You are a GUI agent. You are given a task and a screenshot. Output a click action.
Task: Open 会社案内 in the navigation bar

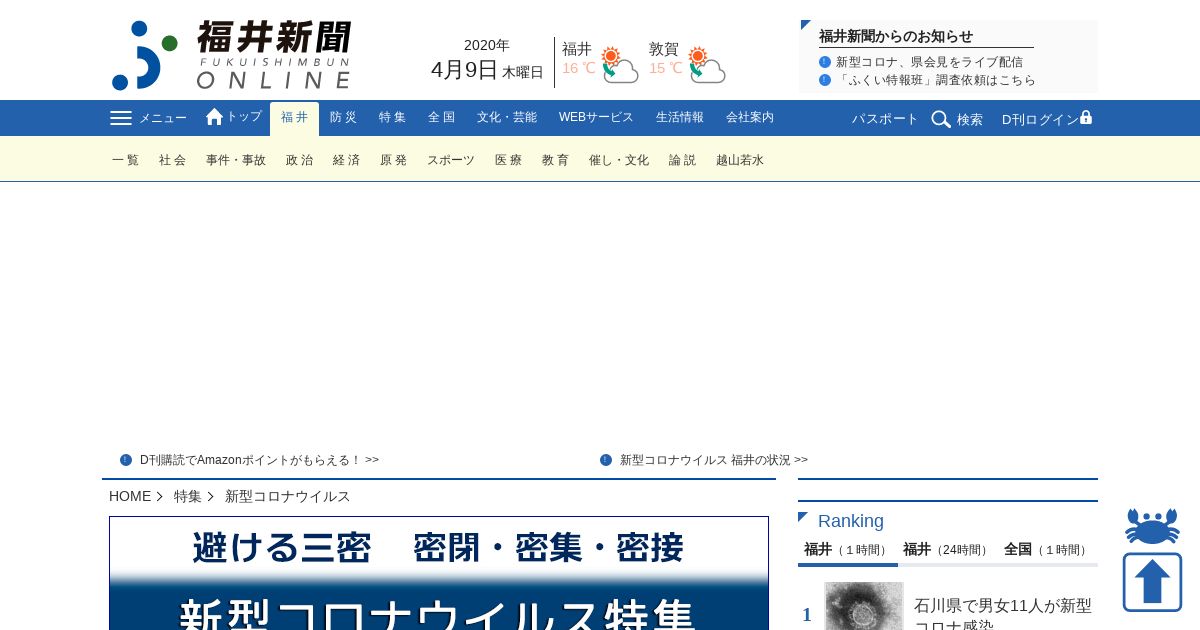point(750,118)
